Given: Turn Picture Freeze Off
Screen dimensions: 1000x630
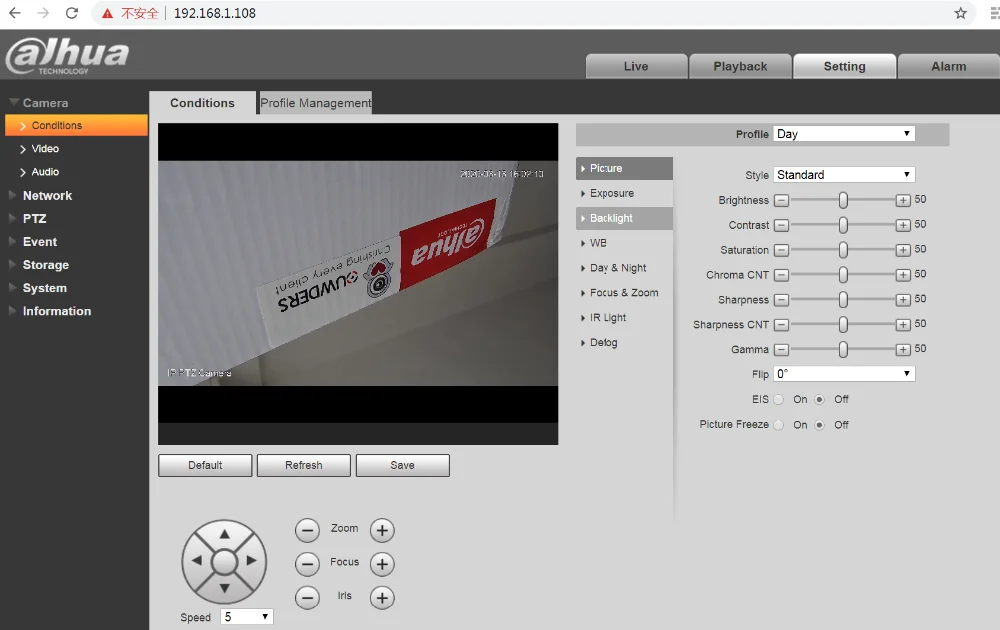Looking at the screenshot, I should [x=820, y=425].
